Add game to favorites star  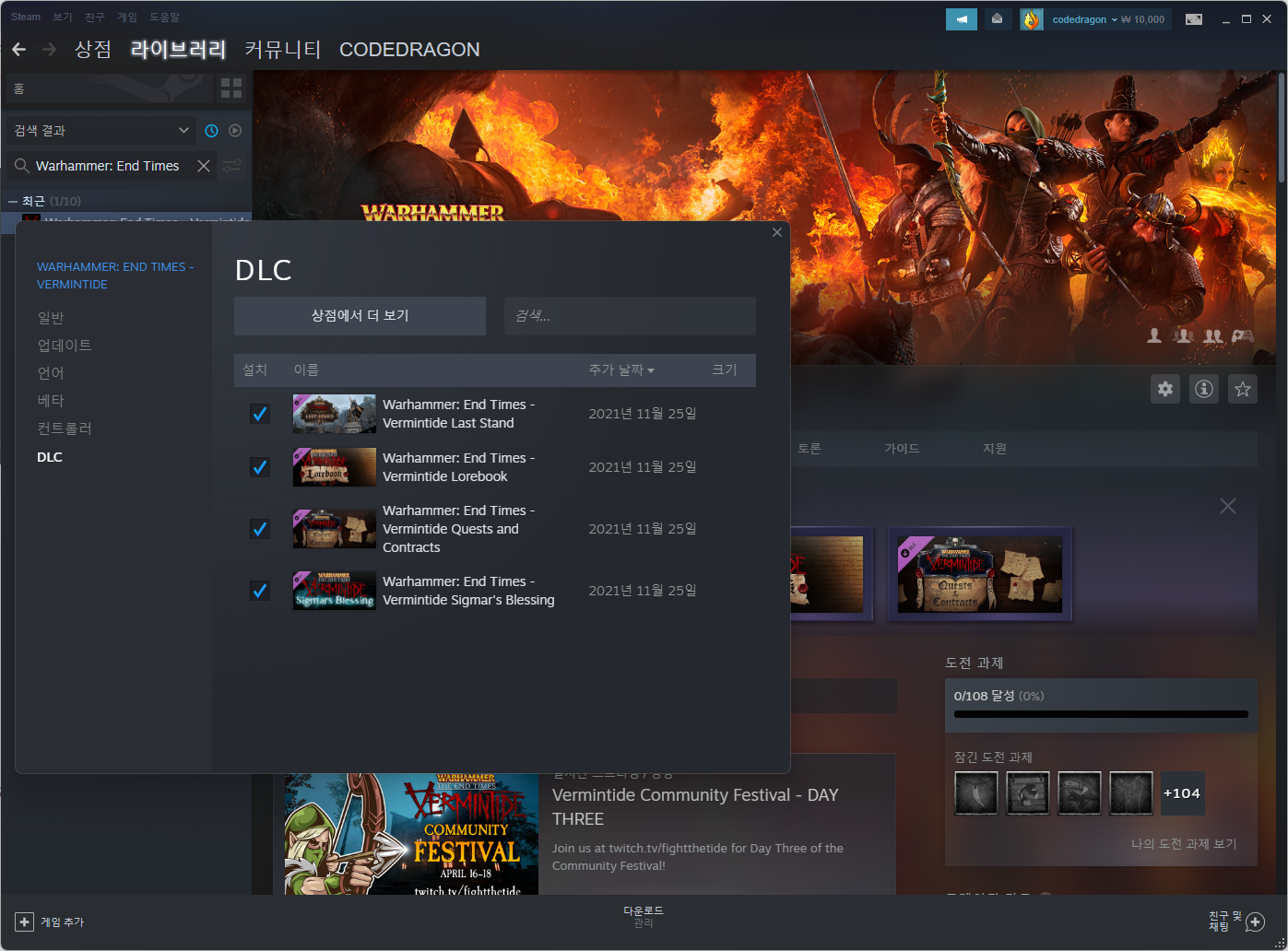pyautogui.click(x=1243, y=389)
